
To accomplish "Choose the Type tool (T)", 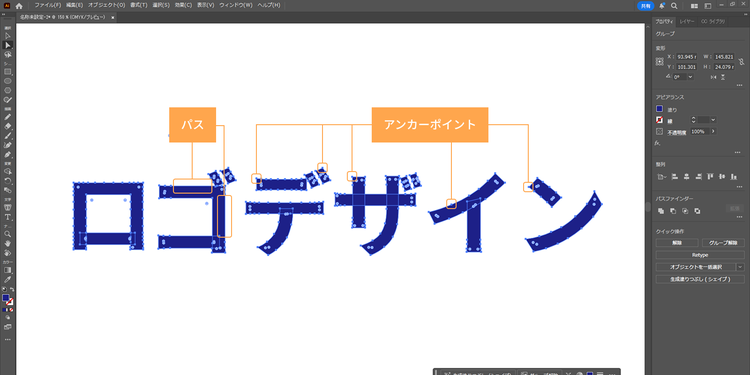I will pyautogui.click(x=8, y=217).
